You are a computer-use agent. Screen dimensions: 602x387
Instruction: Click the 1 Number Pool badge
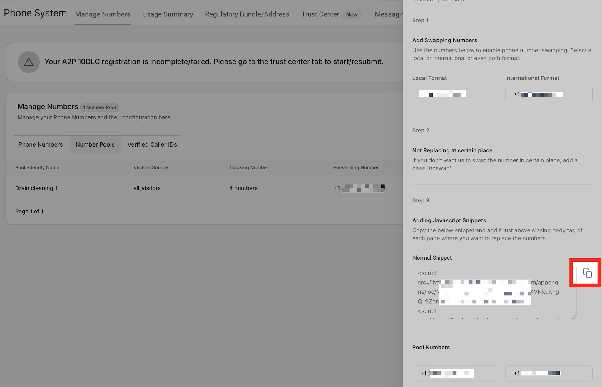pyautogui.click(x=100, y=108)
